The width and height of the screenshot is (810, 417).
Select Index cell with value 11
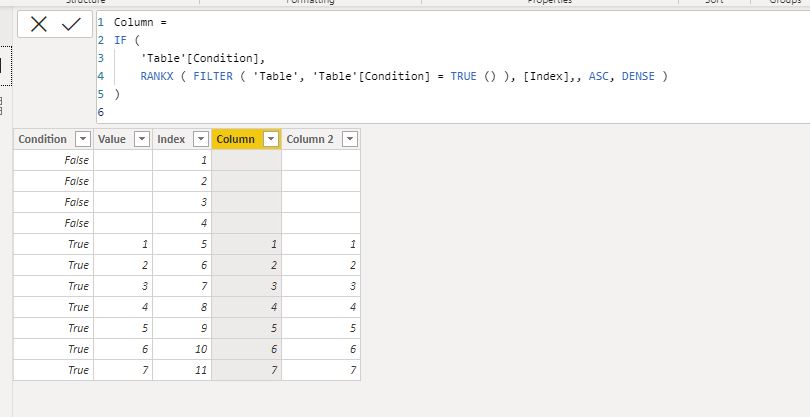click(182, 370)
